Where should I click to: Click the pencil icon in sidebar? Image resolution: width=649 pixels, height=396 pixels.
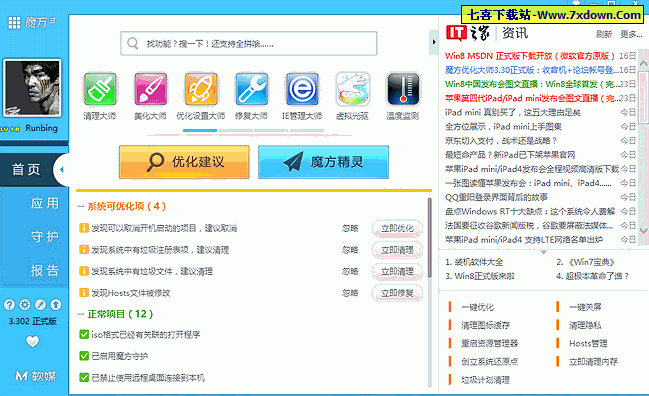tap(40, 305)
